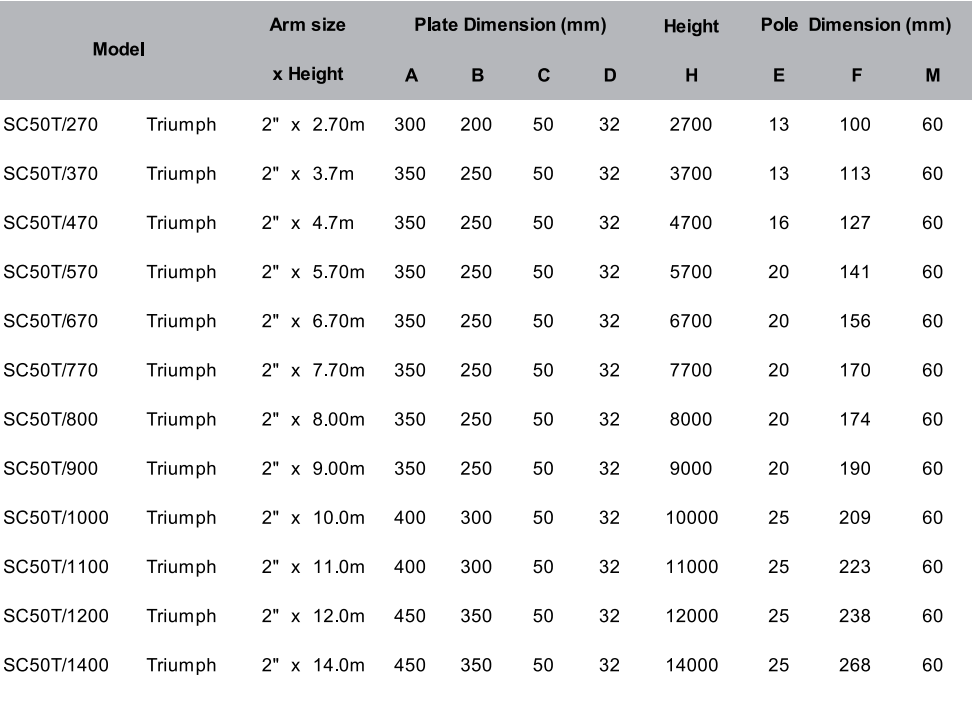972x707 pixels.
Task: Click arm size 2" x 10.0m
Action: tap(312, 518)
